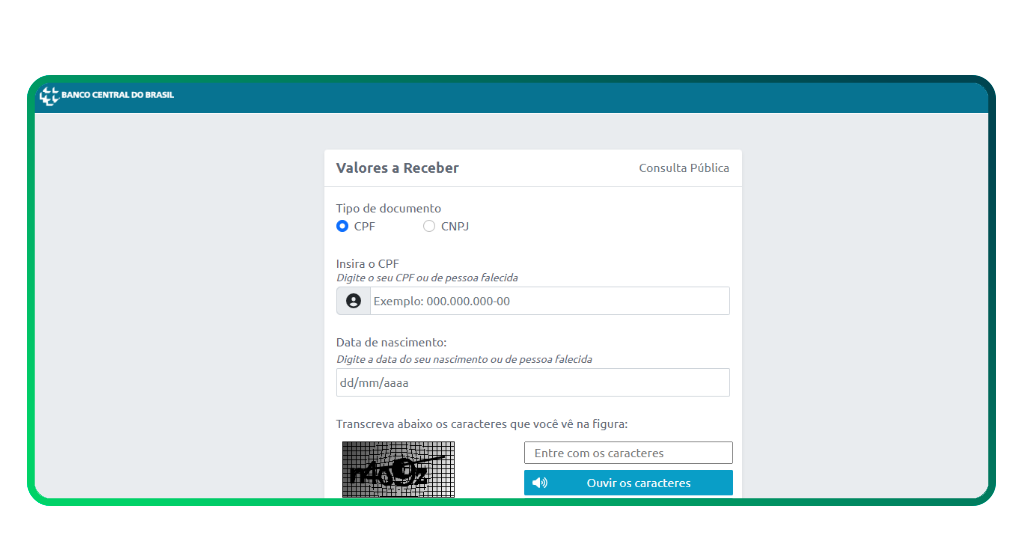Click the CNPJ option label text
This screenshot has height=536, width=1024.
(454, 226)
